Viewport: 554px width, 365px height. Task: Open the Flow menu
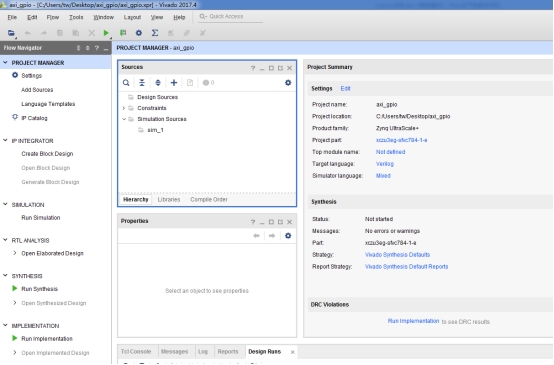[x=53, y=17]
